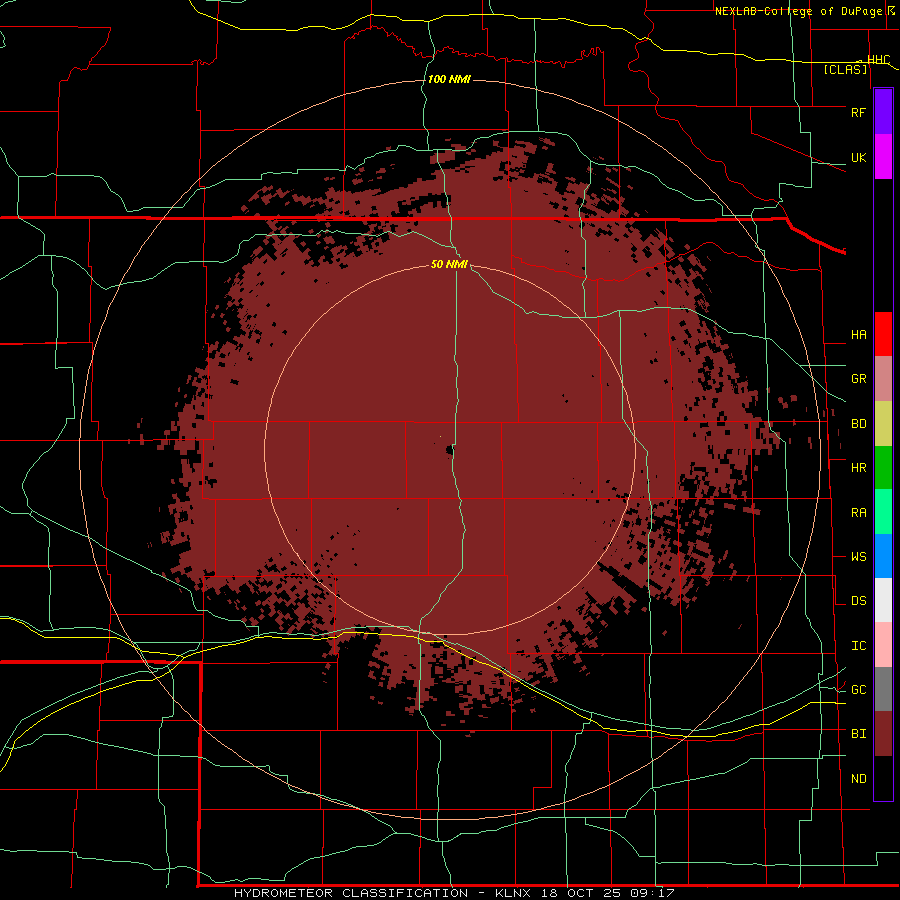Click the '100 NMI' range ring label

[449, 79]
